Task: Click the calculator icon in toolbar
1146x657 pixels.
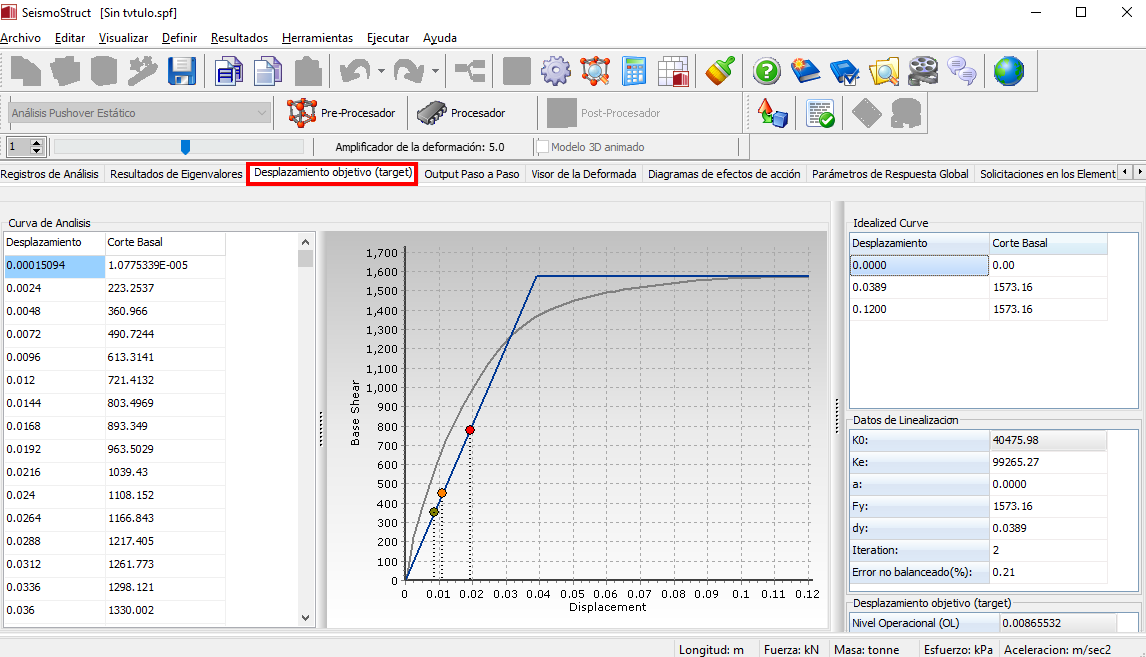Action: click(634, 71)
